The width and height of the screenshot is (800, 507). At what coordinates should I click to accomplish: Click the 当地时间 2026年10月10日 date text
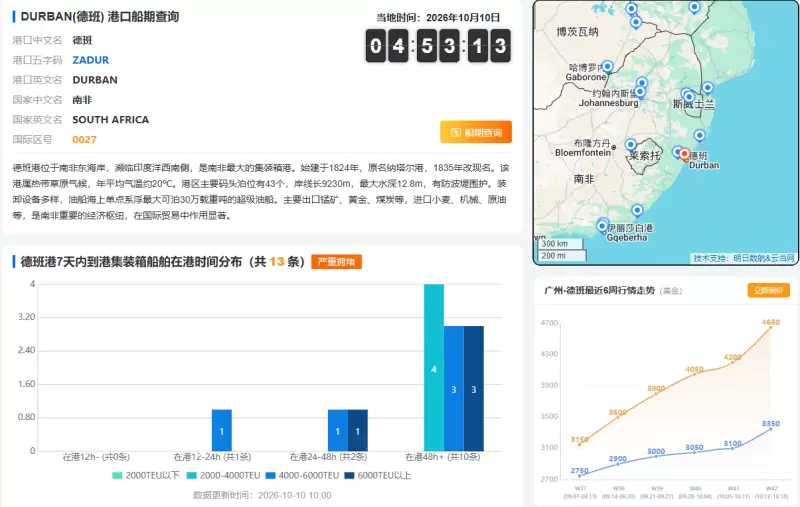[x=438, y=18]
